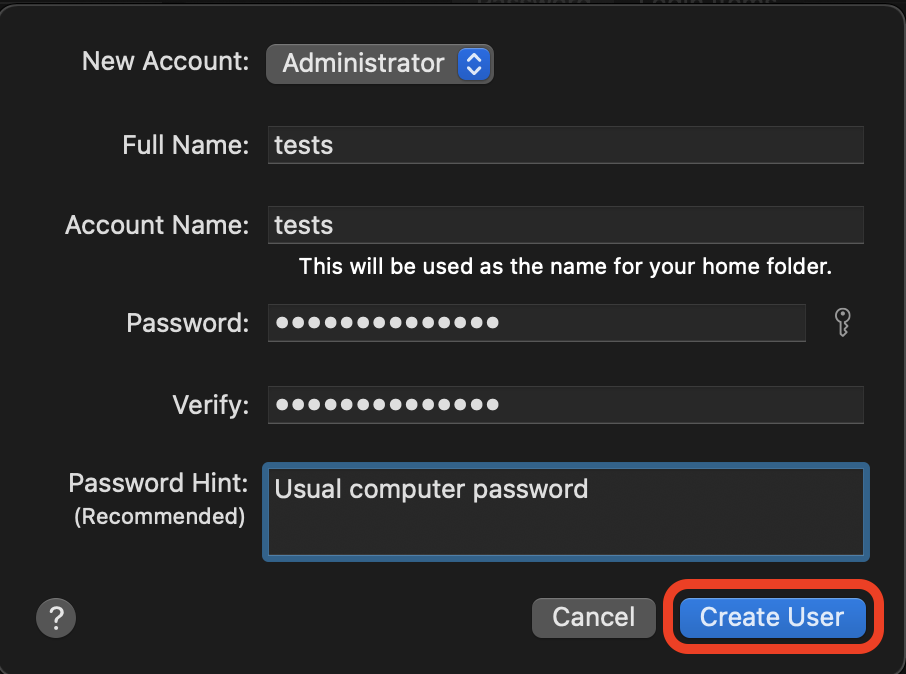Screen dimensions: 906x674
Task: Open the New Account type dropdown
Action: tap(379, 64)
